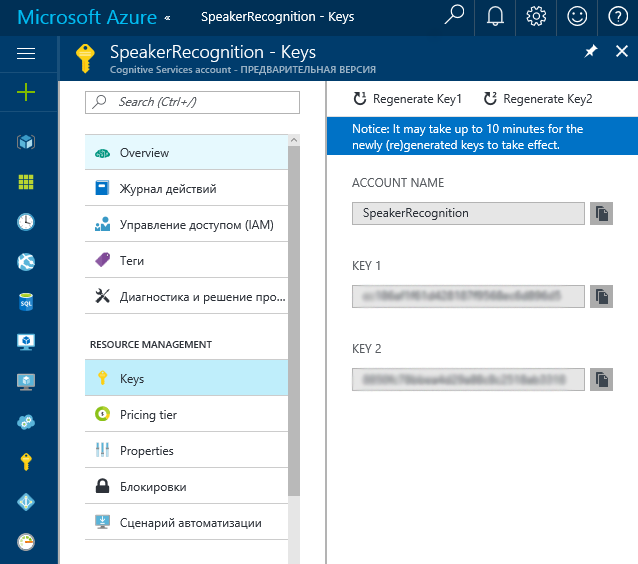Copy Key 1 to clipboard
Image resolution: width=638 pixels, height=564 pixels.
601,296
